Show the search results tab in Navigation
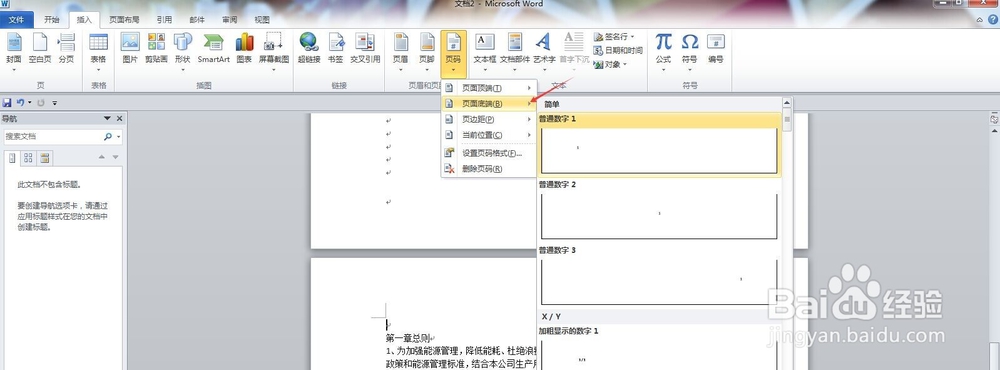This screenshot has height=370, width=1000. [x=45, y=158]
